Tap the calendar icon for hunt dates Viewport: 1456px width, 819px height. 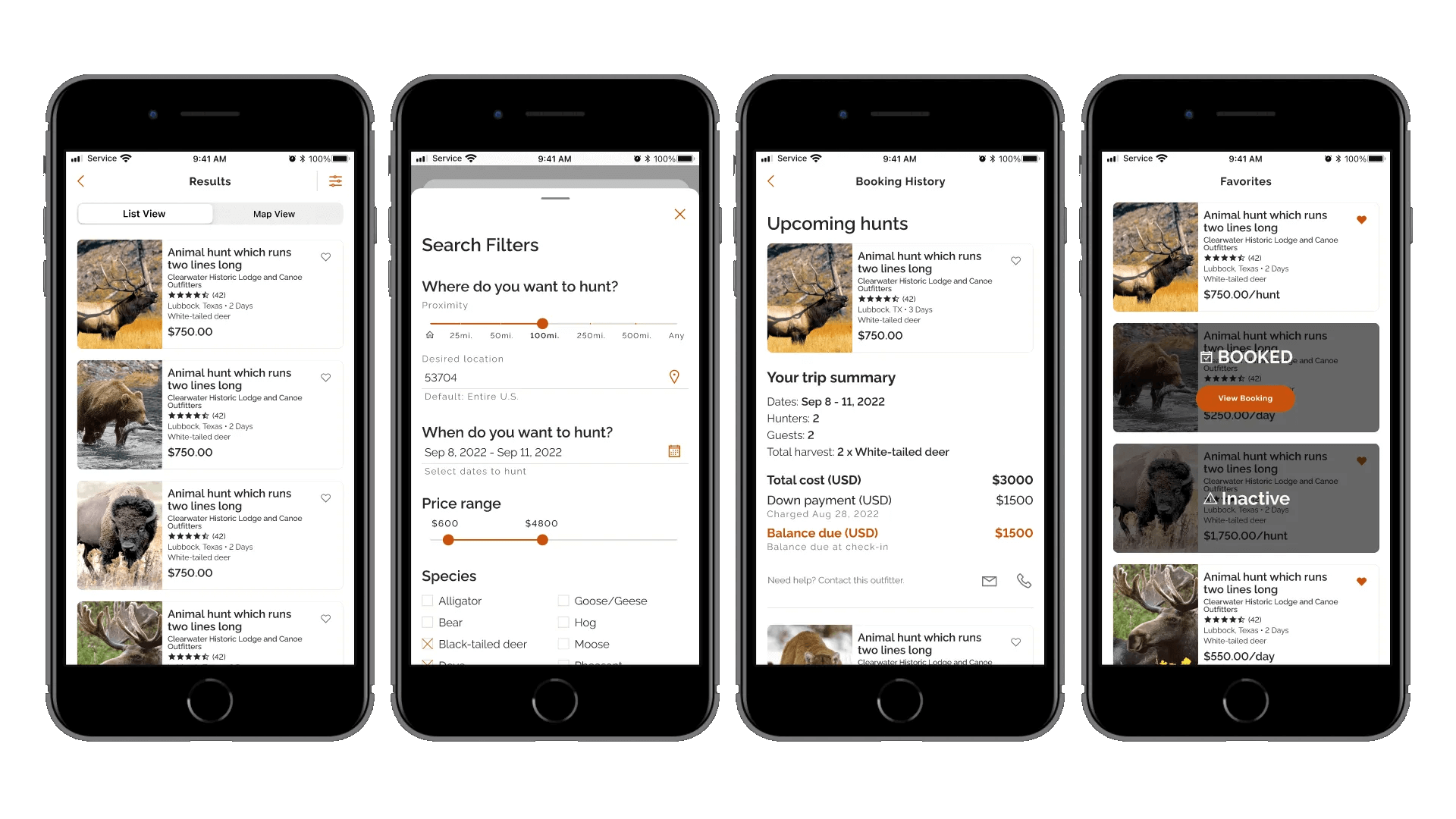[x=674, y=451]
